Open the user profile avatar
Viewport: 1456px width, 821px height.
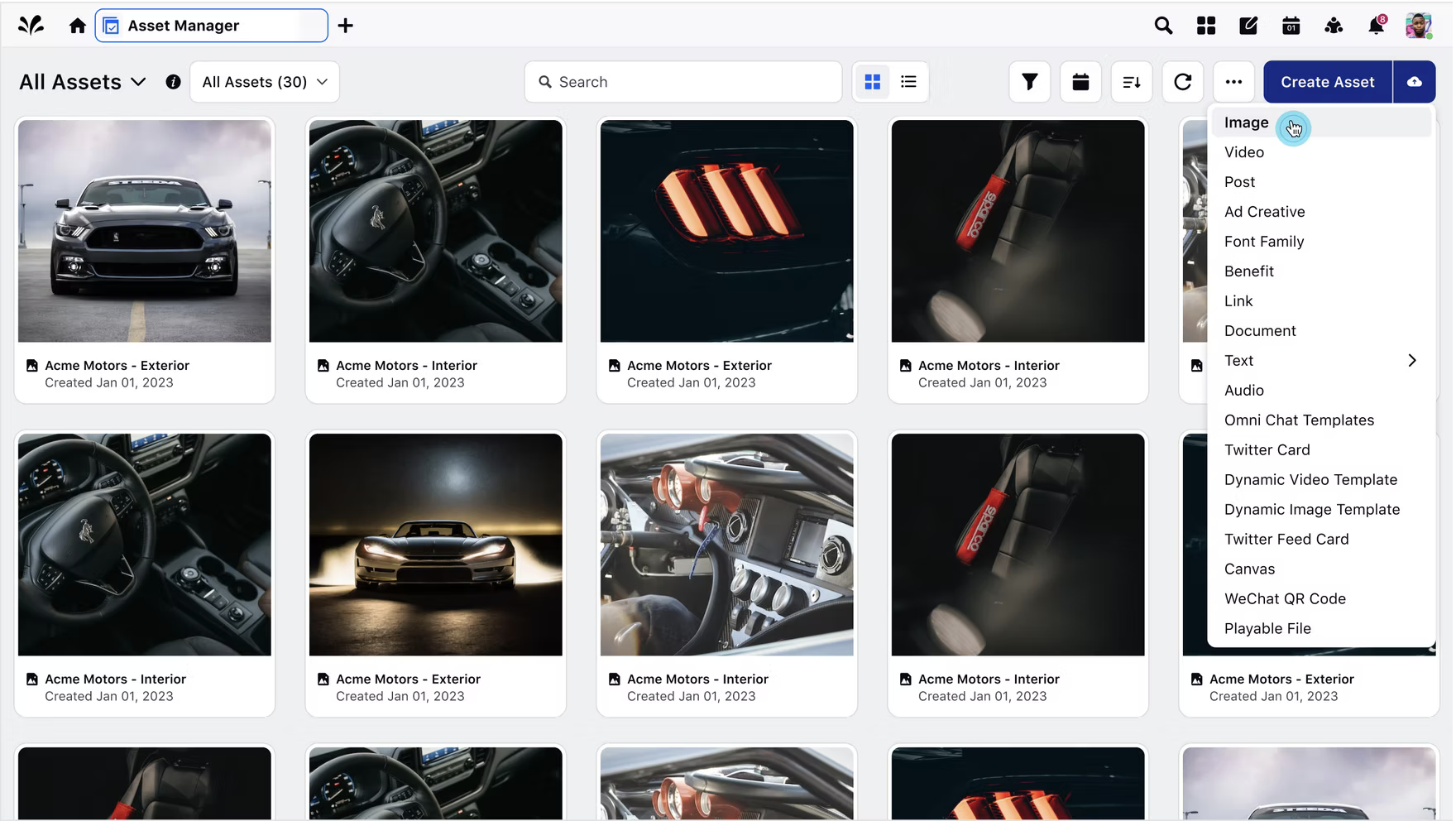pyautogui.click(x=1419, y=26)
